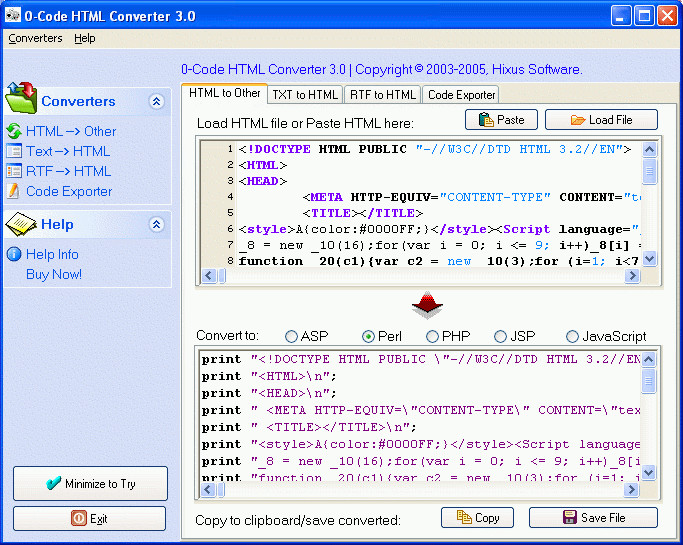The image size is (683, 545).
Task: Select the JavaScript radio button
Action: [572, 336]
